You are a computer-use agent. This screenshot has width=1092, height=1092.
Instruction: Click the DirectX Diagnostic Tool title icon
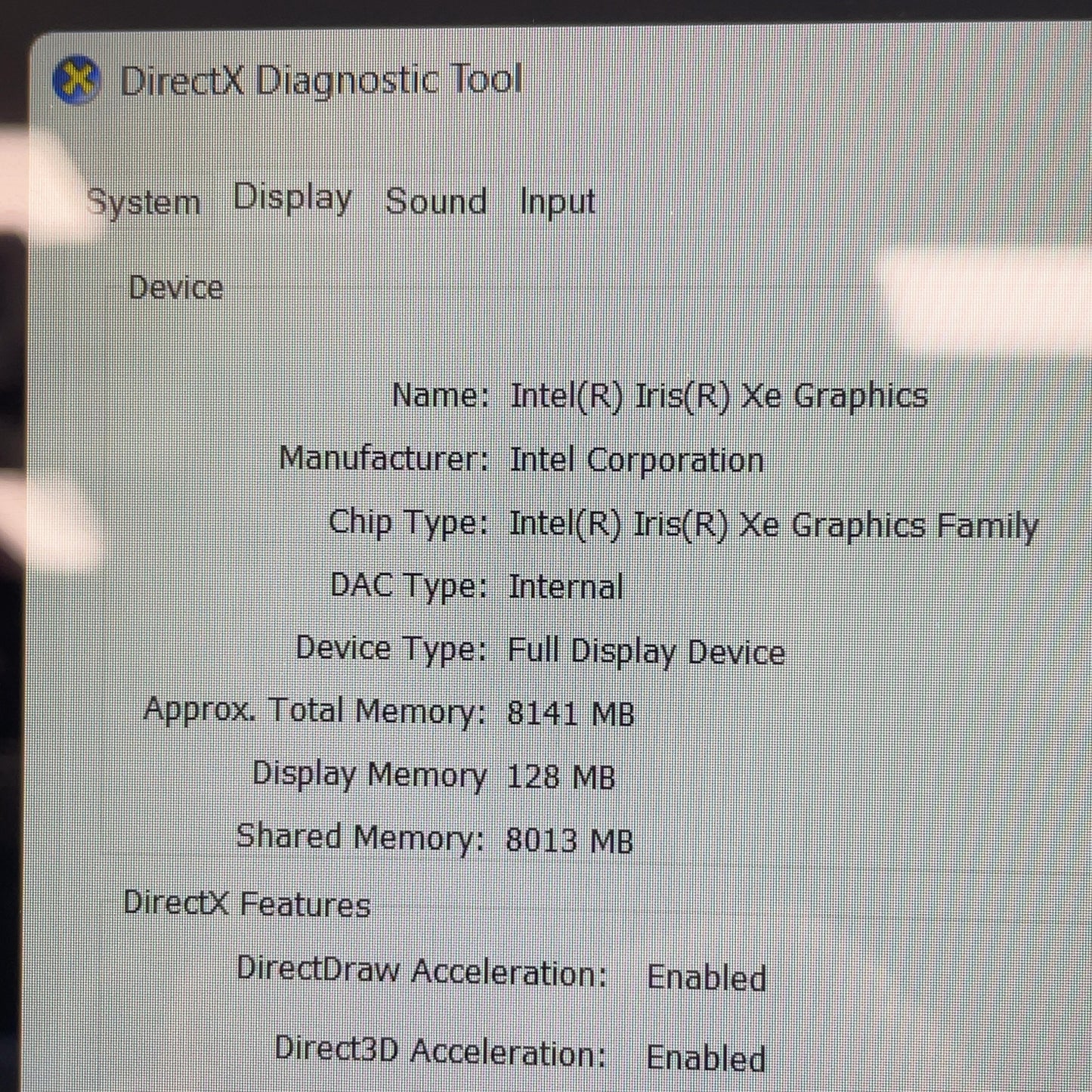pos(76,80)
